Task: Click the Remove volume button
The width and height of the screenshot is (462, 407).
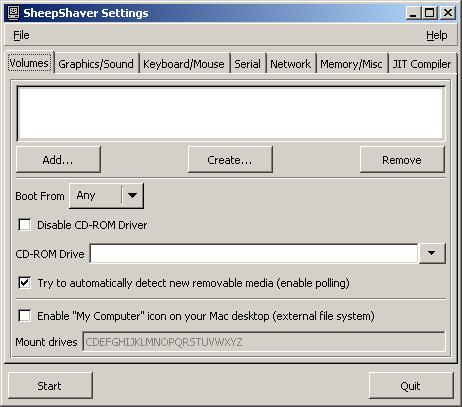Action: 402,160
